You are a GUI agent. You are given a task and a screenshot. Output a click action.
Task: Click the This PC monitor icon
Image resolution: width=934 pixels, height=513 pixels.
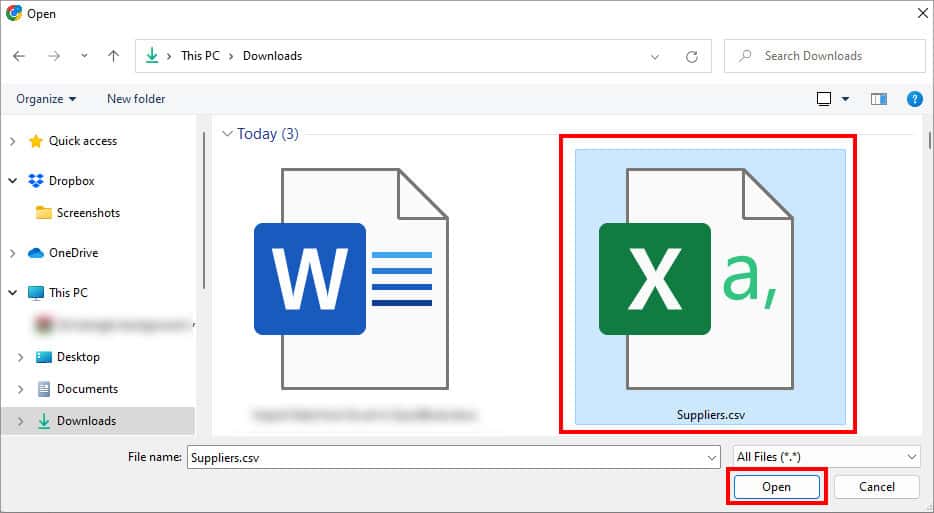coord(36,293)
